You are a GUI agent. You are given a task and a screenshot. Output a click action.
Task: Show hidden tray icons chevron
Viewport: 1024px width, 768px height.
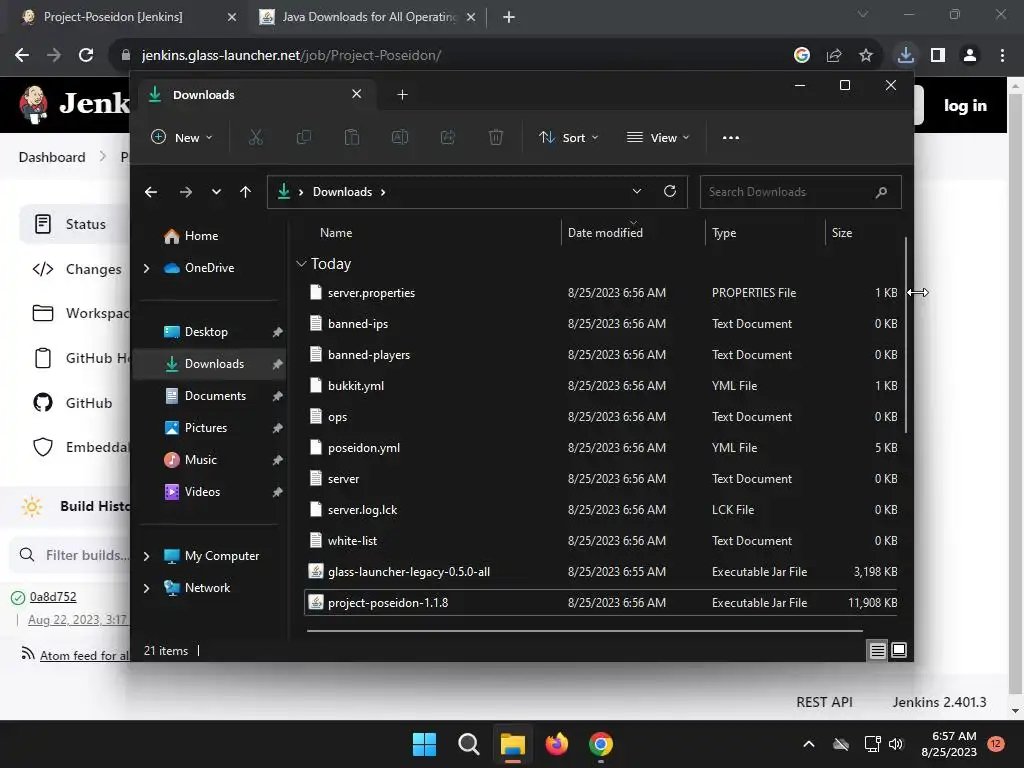pyautogui.click(x=808, y=744)
